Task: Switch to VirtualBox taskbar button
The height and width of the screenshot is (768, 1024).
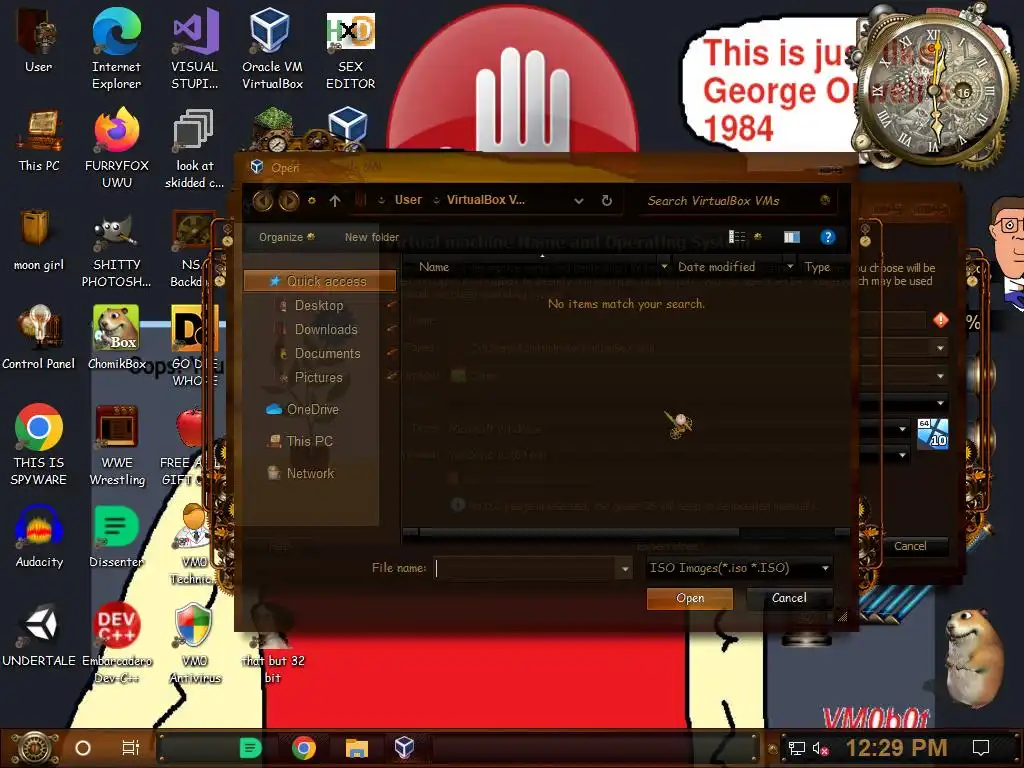Action: (x=404, y=748)
